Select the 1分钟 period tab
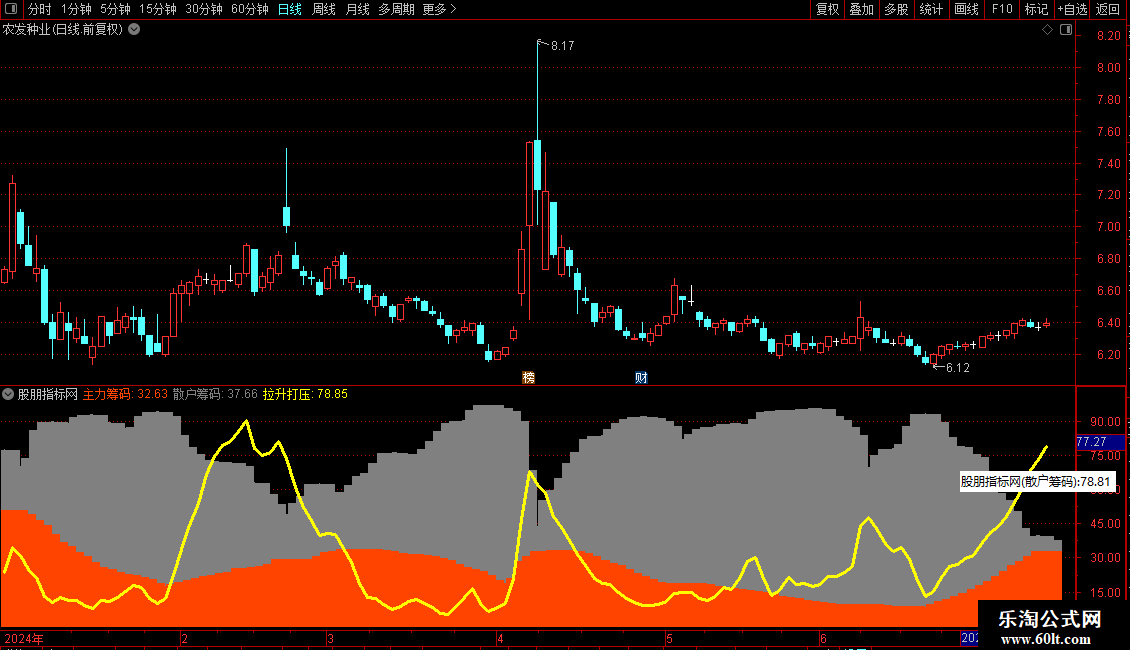This screenshot has height=650, width=1130. pyautogui.click(x=76, y=9)
